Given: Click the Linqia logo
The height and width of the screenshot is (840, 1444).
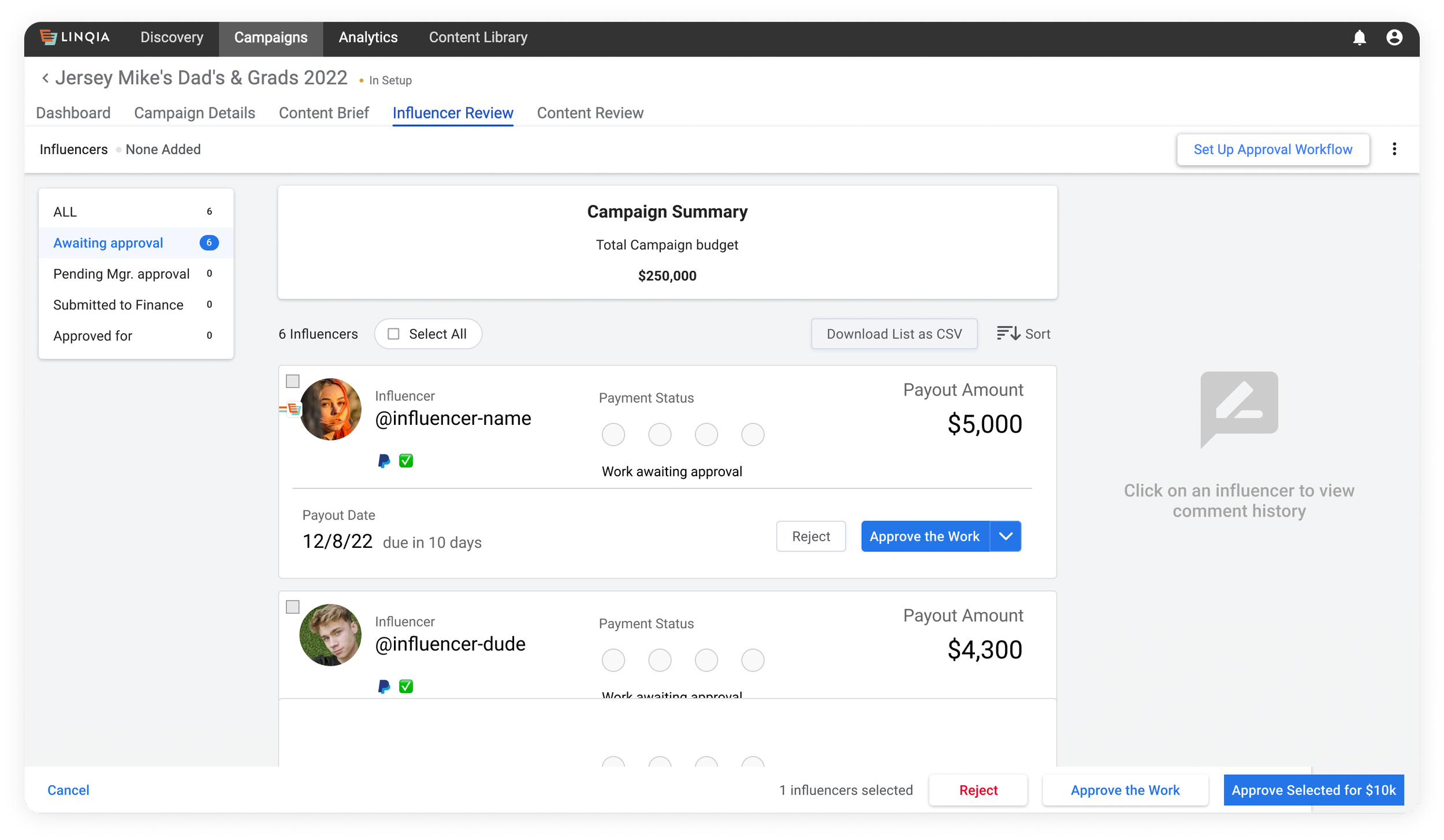Looking at the screenshot, I should (x=75, y=38).
